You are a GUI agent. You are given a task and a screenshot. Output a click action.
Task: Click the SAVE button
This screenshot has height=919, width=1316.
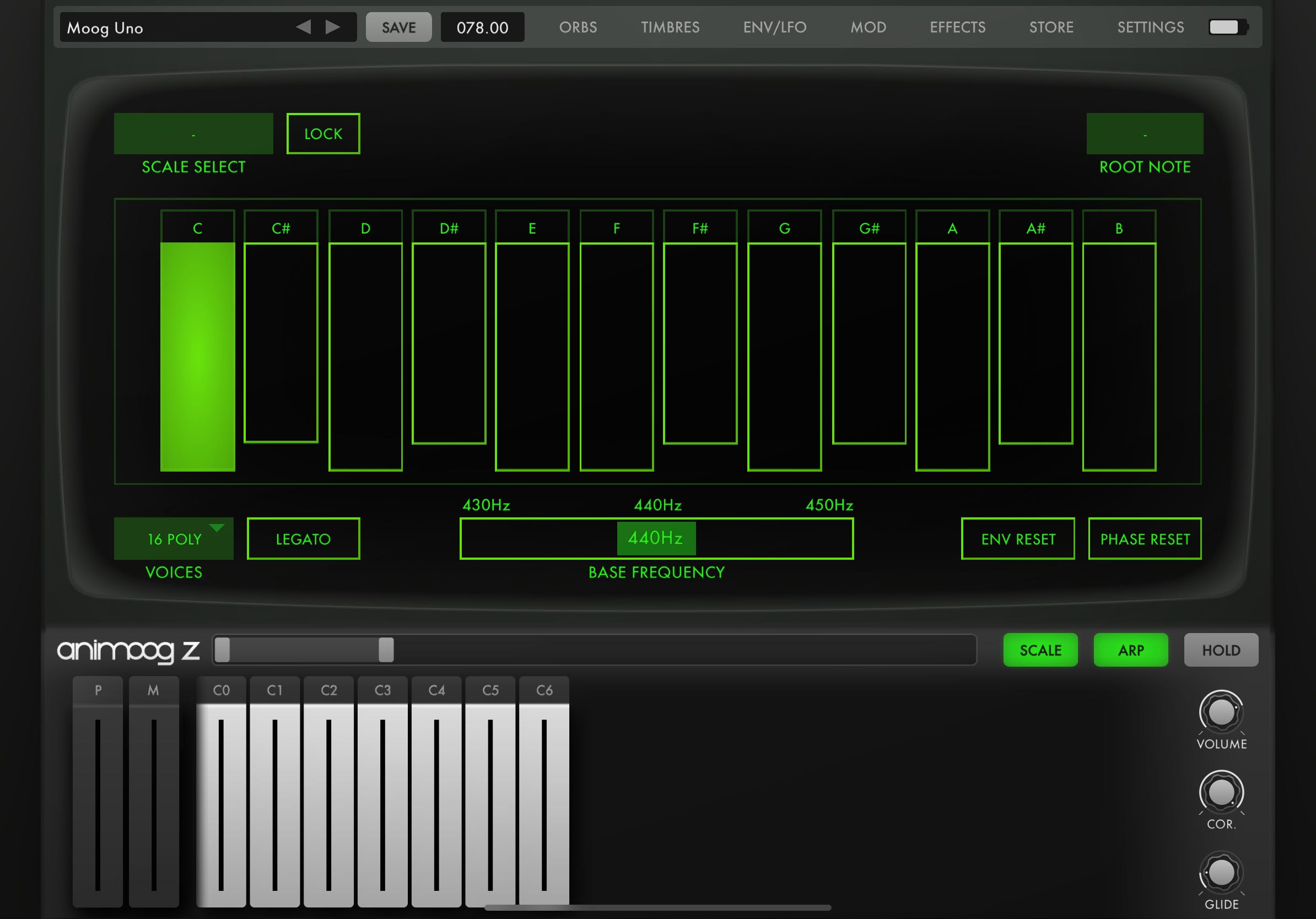[x=399, y=27]
